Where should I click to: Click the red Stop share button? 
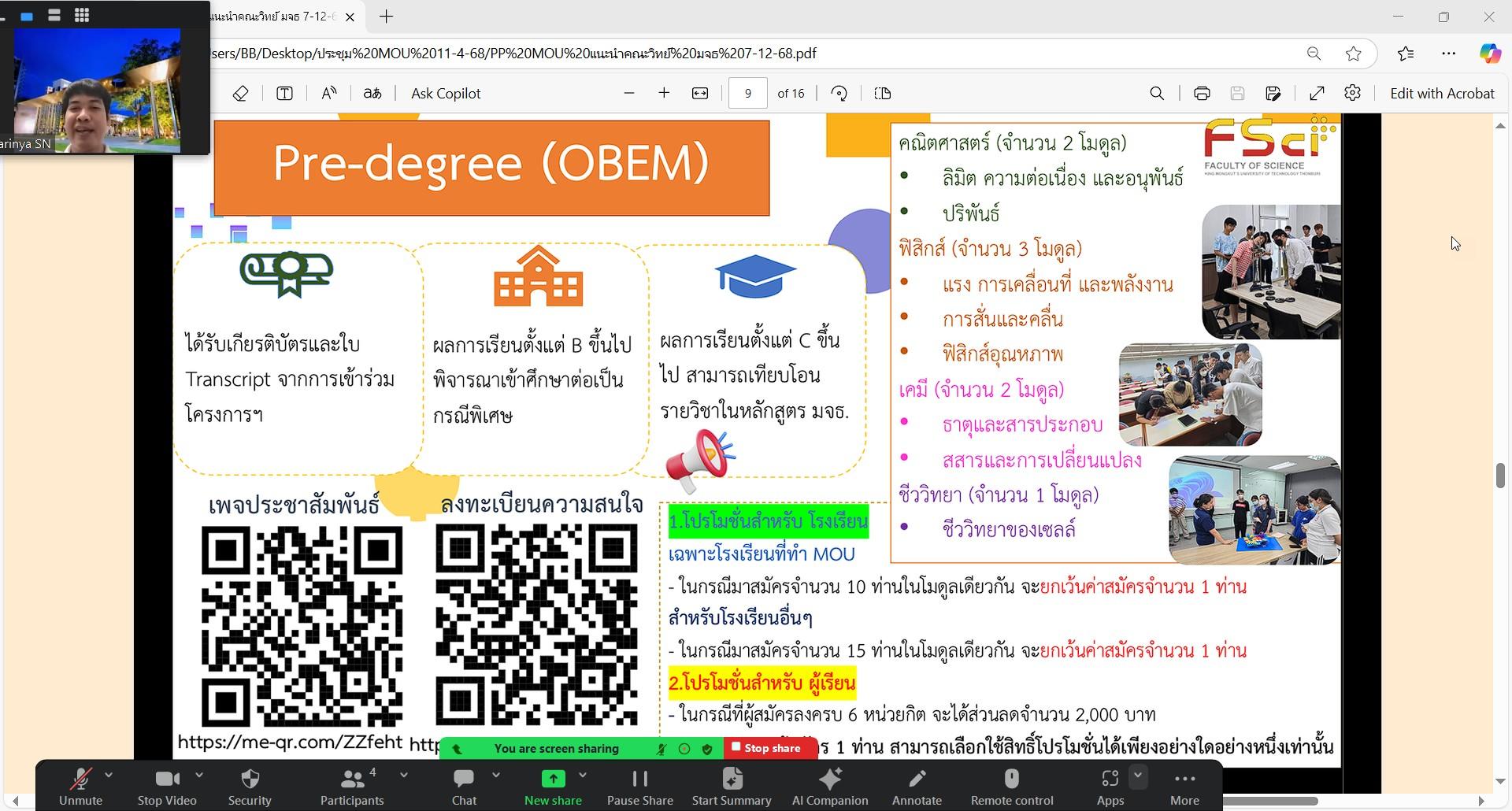(766, 748)
